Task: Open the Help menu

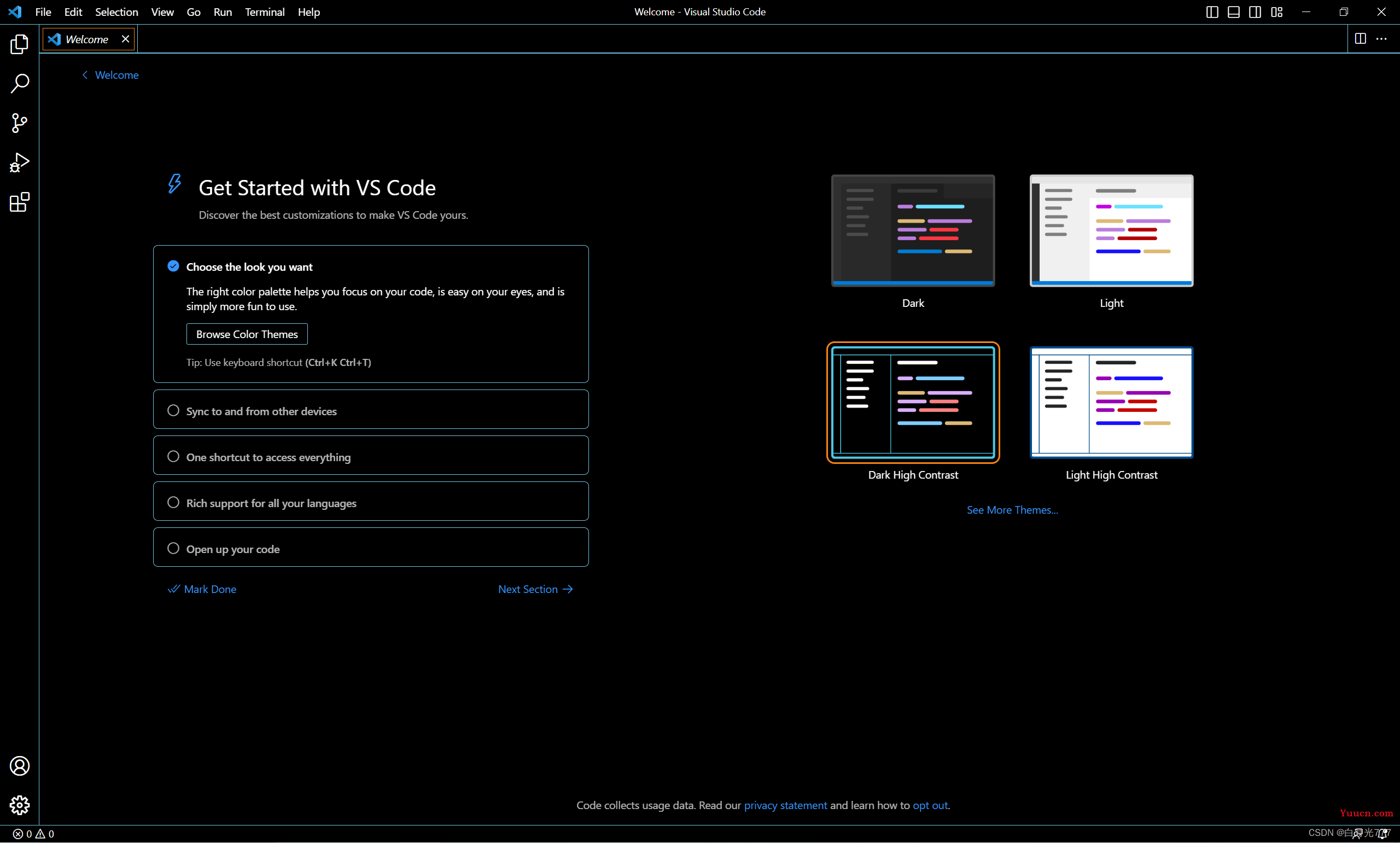Action: click(x=309, y=12)
